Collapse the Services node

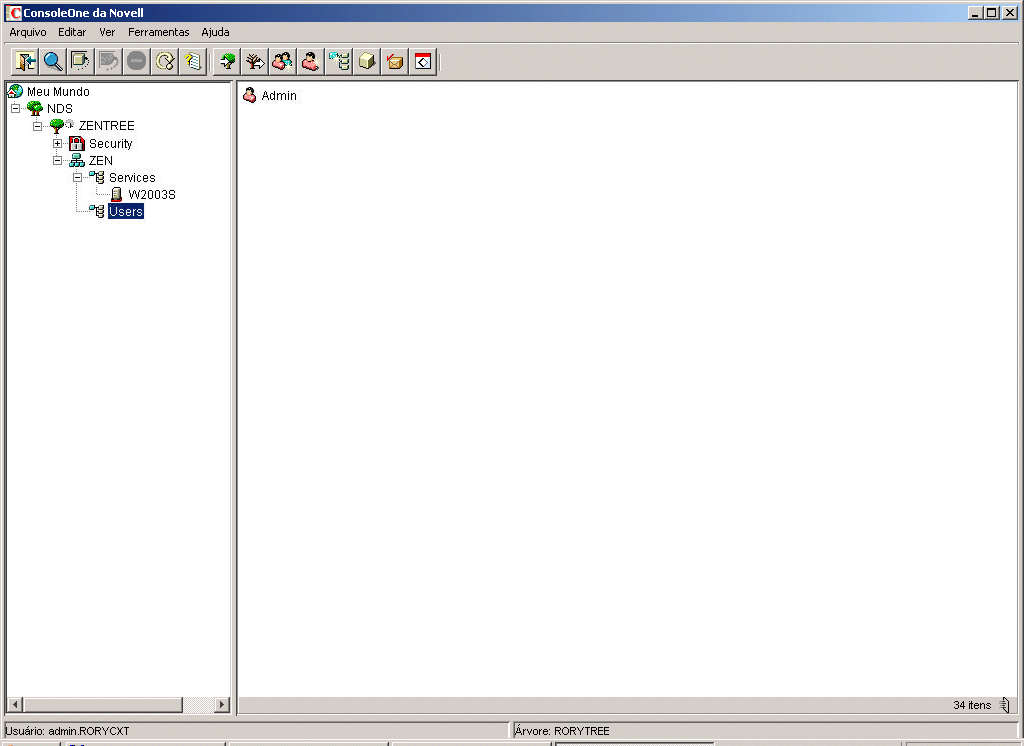tap(77, 177)
